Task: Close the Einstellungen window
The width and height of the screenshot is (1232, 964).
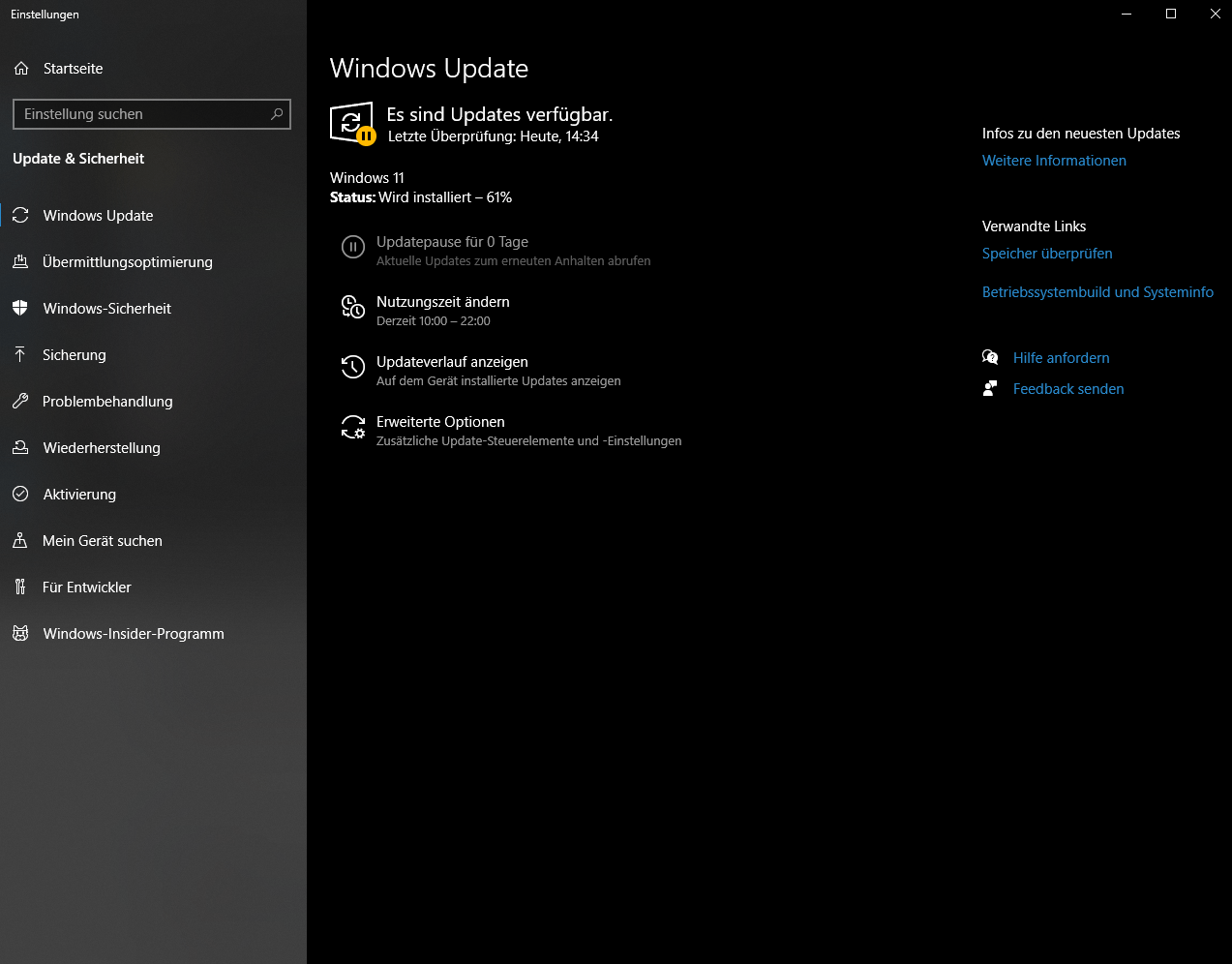Action: (x=1215, y=14)
